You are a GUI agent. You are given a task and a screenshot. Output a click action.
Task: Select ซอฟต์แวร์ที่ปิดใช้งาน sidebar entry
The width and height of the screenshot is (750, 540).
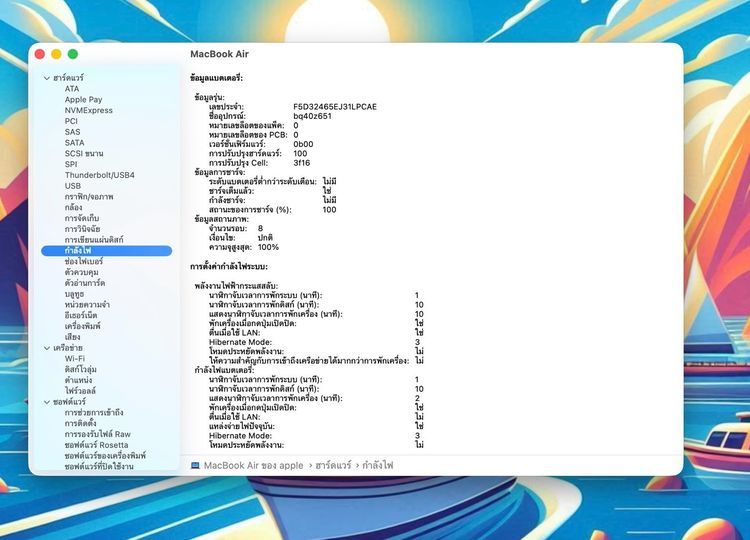coord(99,467)
